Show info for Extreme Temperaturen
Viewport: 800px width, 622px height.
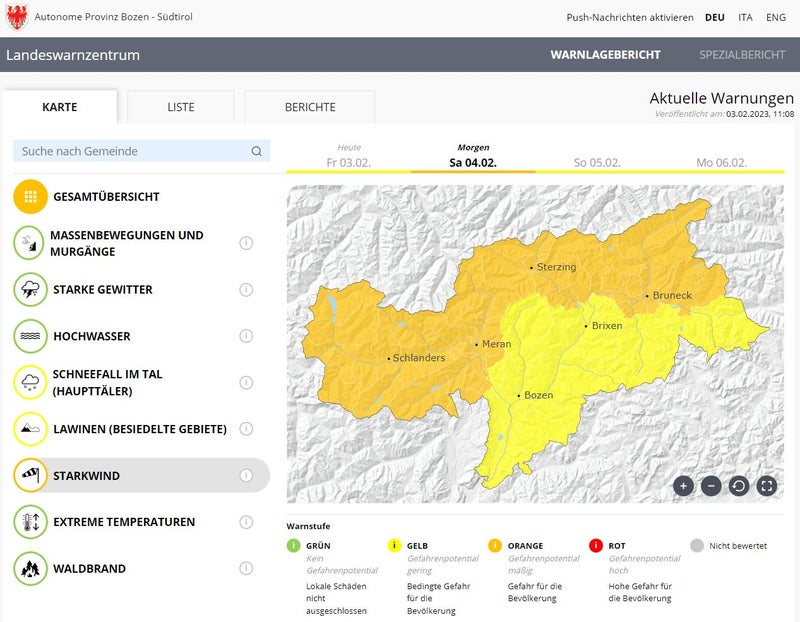pyautogui.click(x=246, y=522)
